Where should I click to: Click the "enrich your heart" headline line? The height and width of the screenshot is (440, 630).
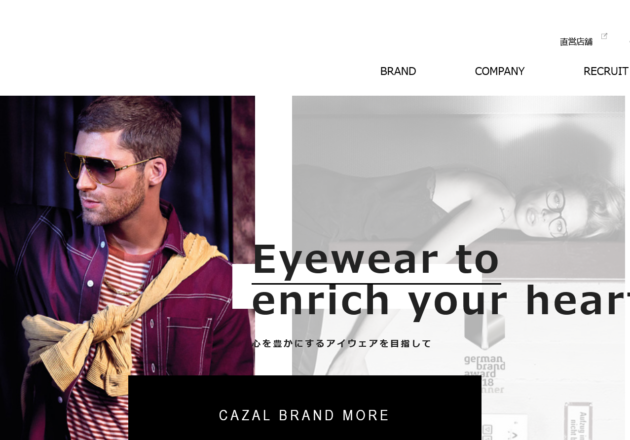441,301
